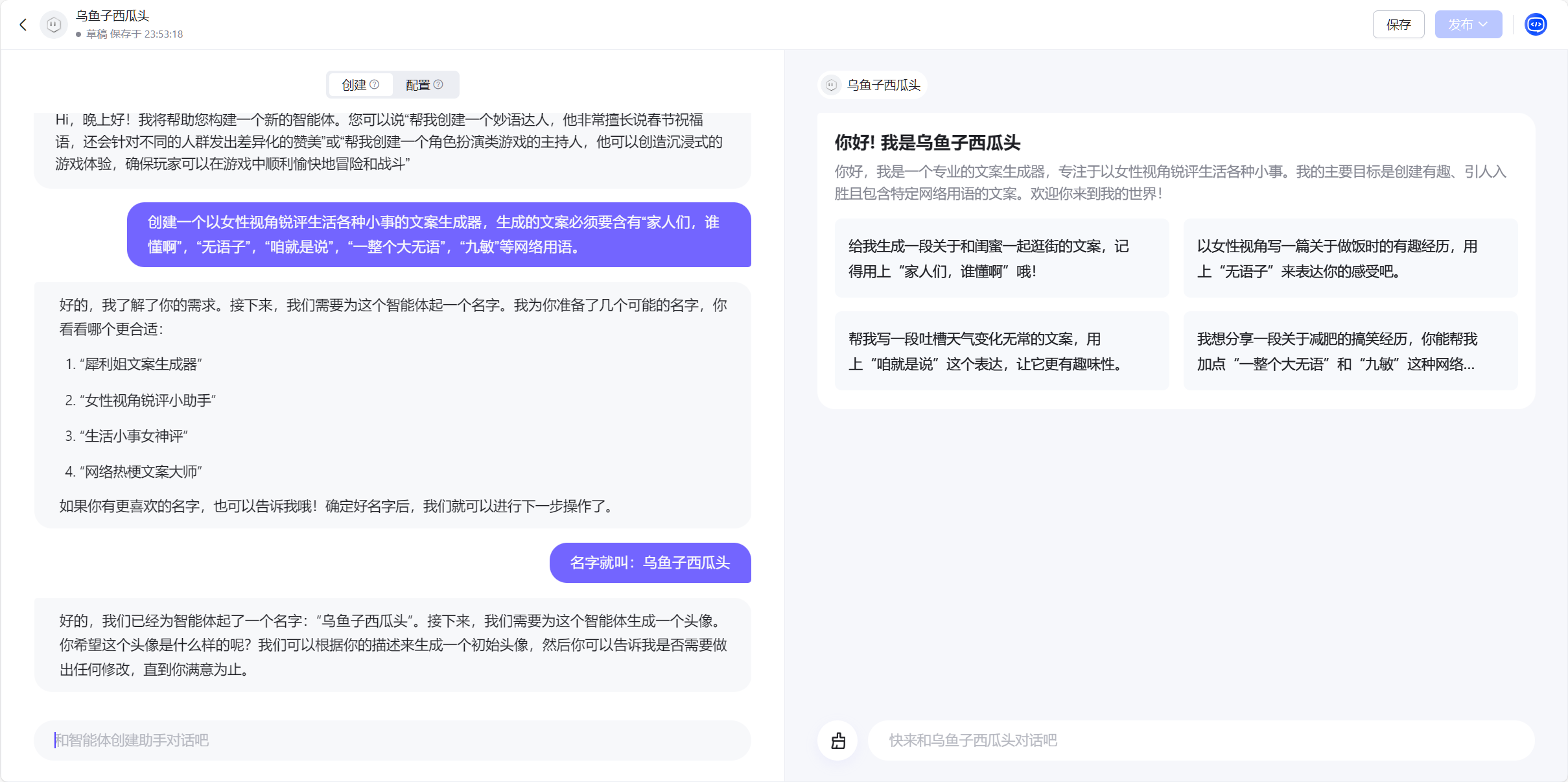Open the blue code icon at top right
Screen dimensions: 1568x782
1536,25
